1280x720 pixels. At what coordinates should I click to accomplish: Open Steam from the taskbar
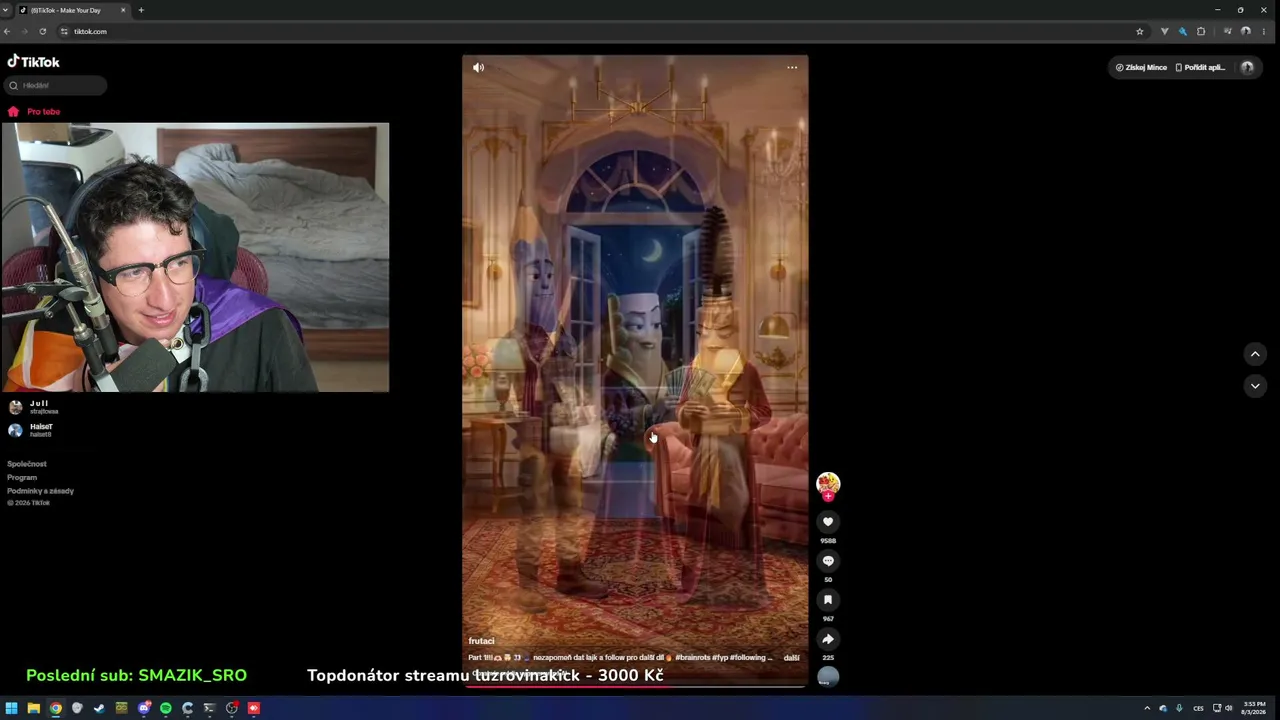tap(99, 708)
